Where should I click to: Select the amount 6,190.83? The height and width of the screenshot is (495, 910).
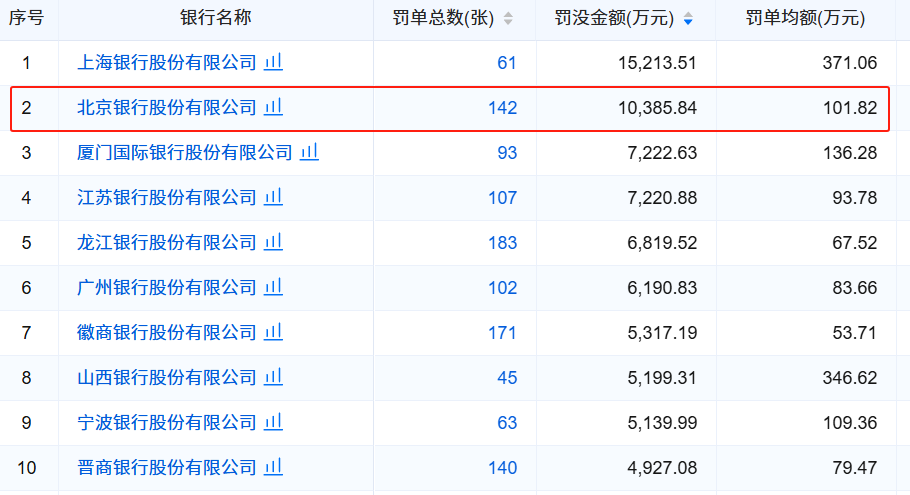click(662, 288)
